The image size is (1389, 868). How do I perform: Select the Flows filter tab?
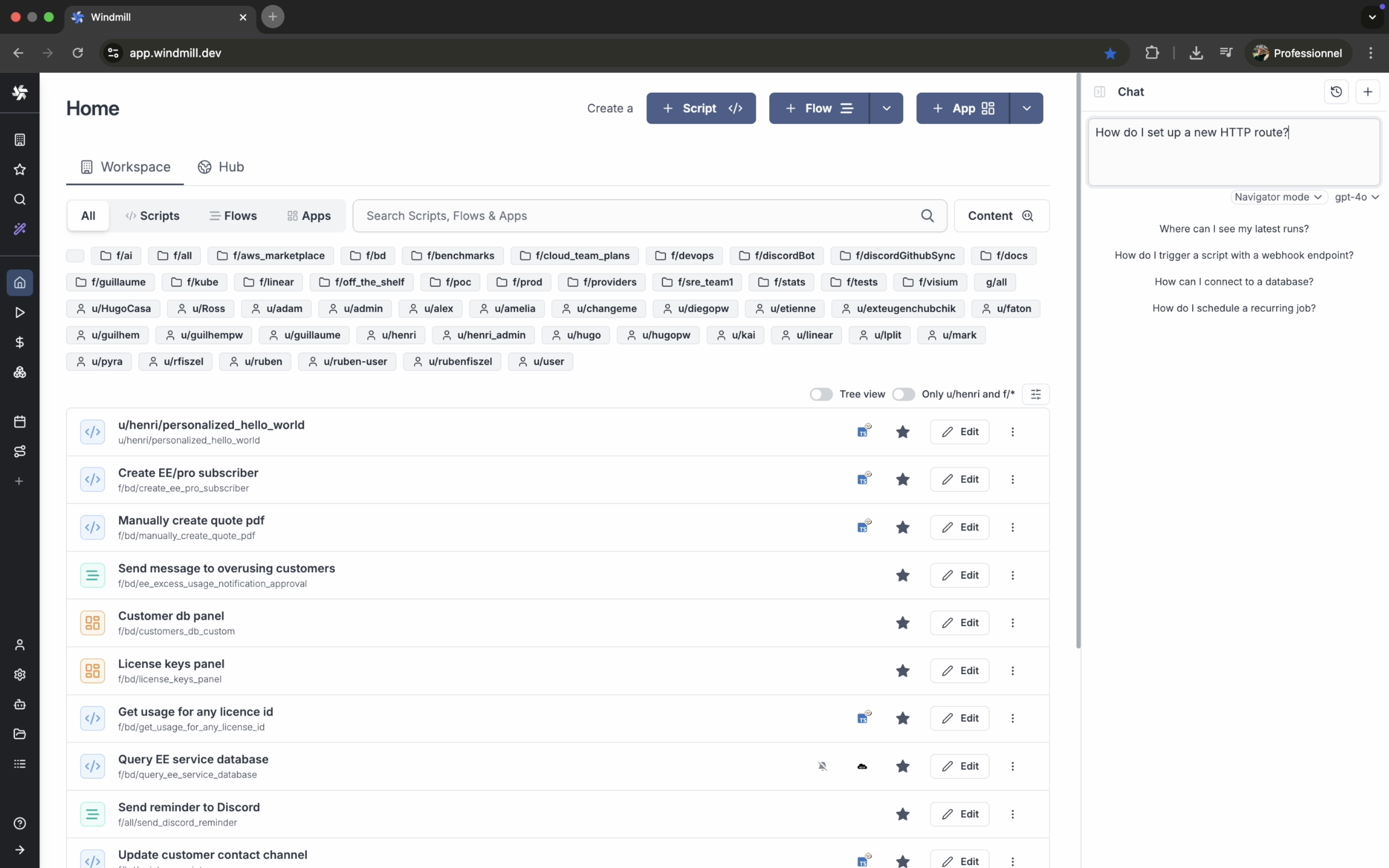click(x=233, y=216)
